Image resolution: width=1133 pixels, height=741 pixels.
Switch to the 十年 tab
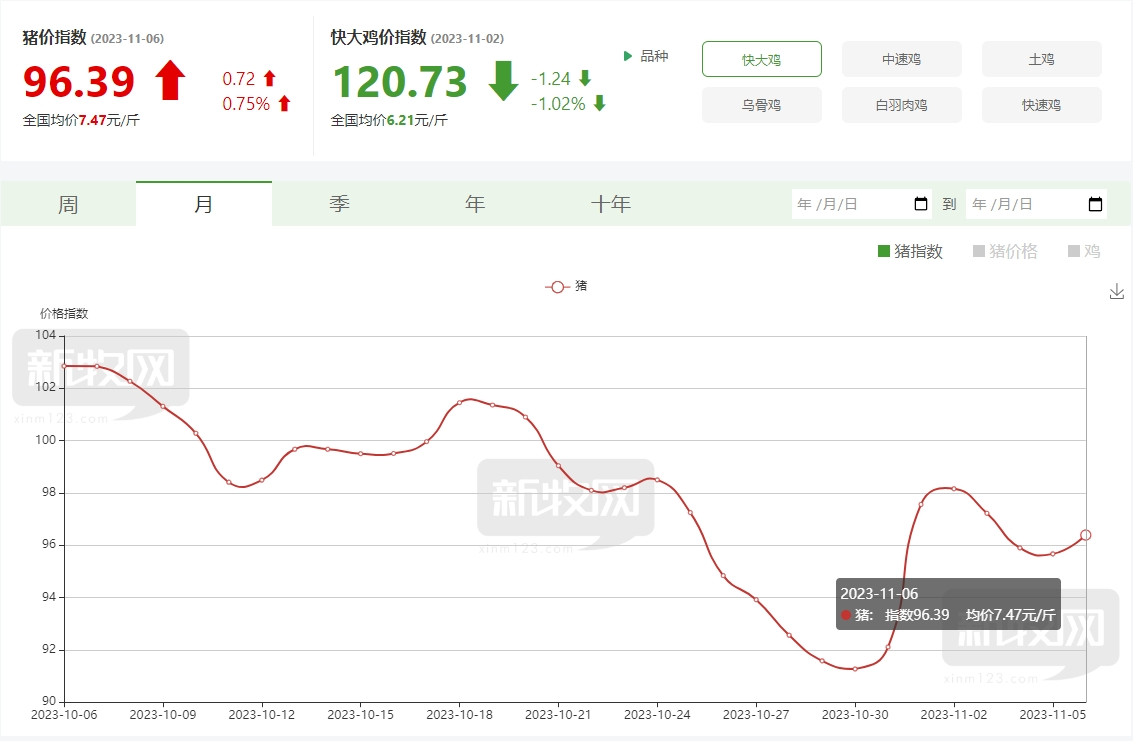point(611,204)
